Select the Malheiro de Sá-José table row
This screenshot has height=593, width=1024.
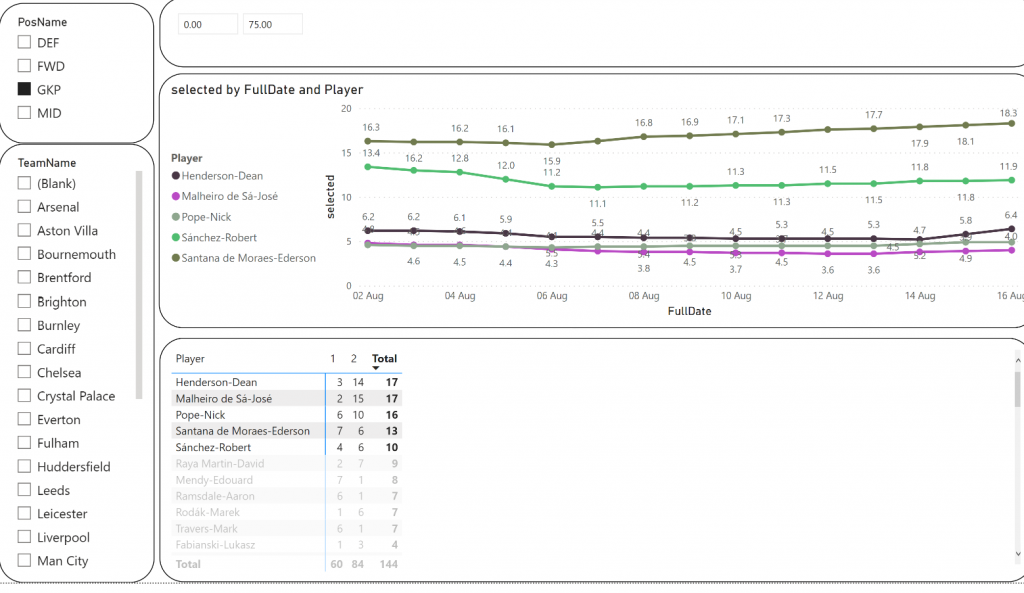286,398
